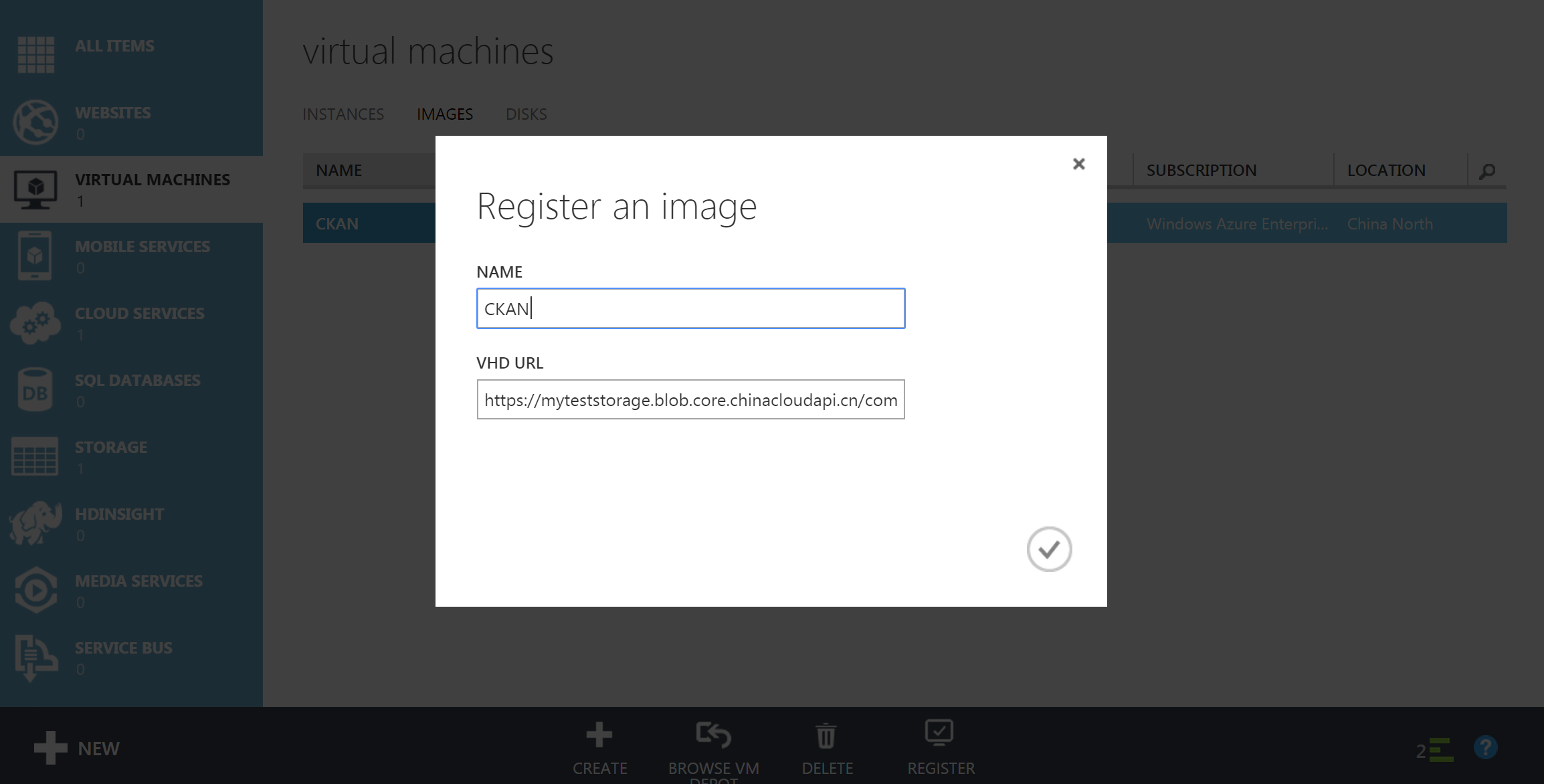The height and width of the screenshot is (784, 1544).
Task: Select Service Bus in sidebar
Action: click(123, 648)
